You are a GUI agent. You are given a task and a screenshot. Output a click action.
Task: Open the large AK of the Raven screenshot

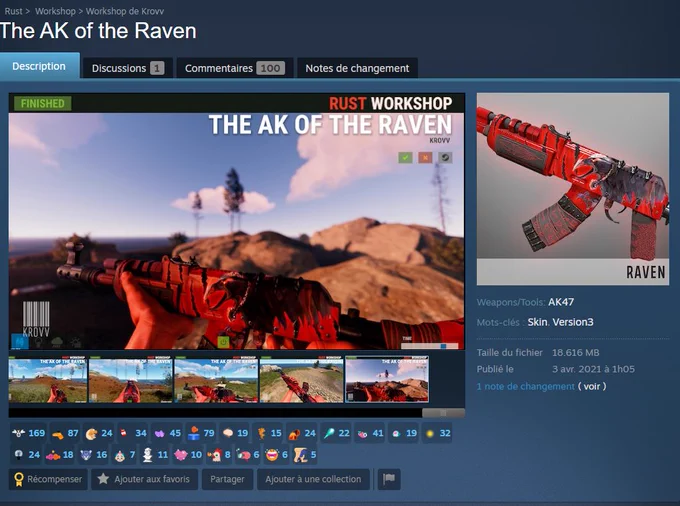(236, 221)
